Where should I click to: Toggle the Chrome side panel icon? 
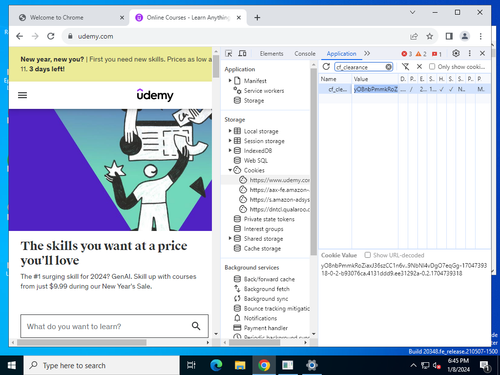(x=449, y=36)
